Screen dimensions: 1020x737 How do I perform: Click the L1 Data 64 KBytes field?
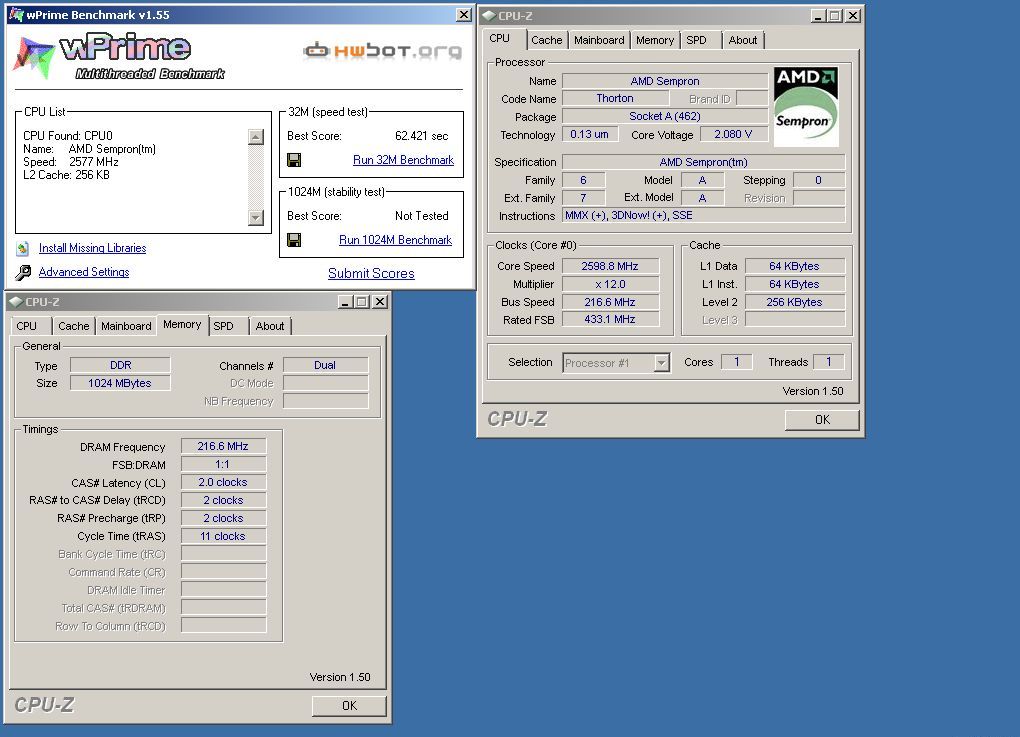coord(794,266)
